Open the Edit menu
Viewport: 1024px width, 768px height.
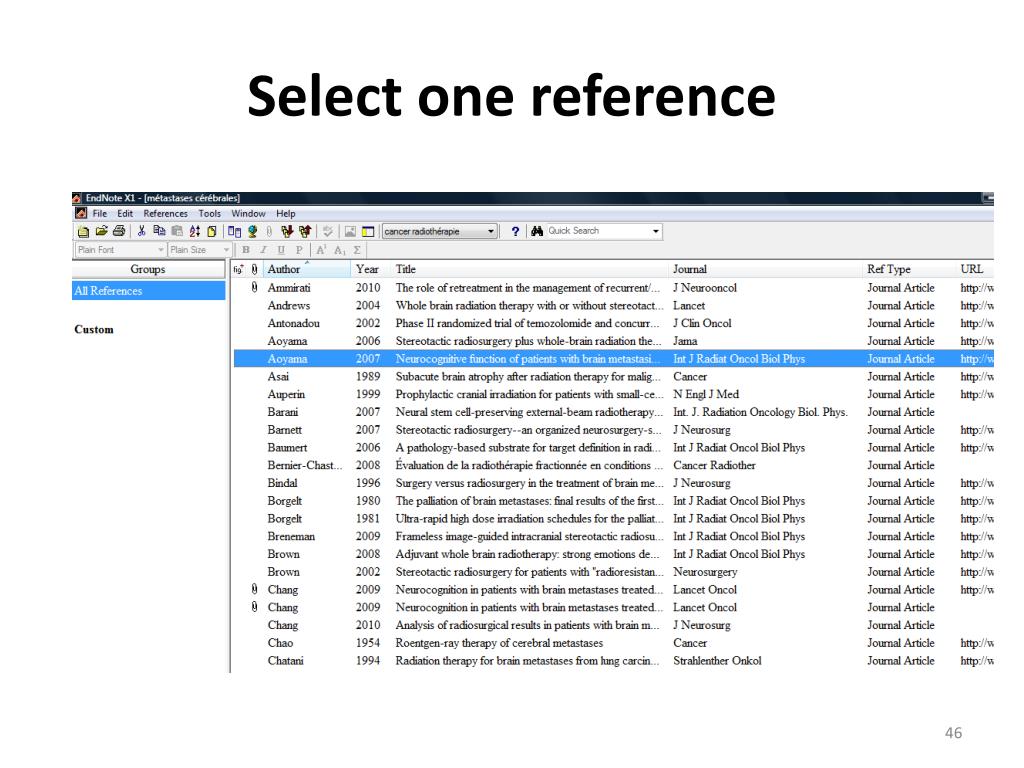125,213
